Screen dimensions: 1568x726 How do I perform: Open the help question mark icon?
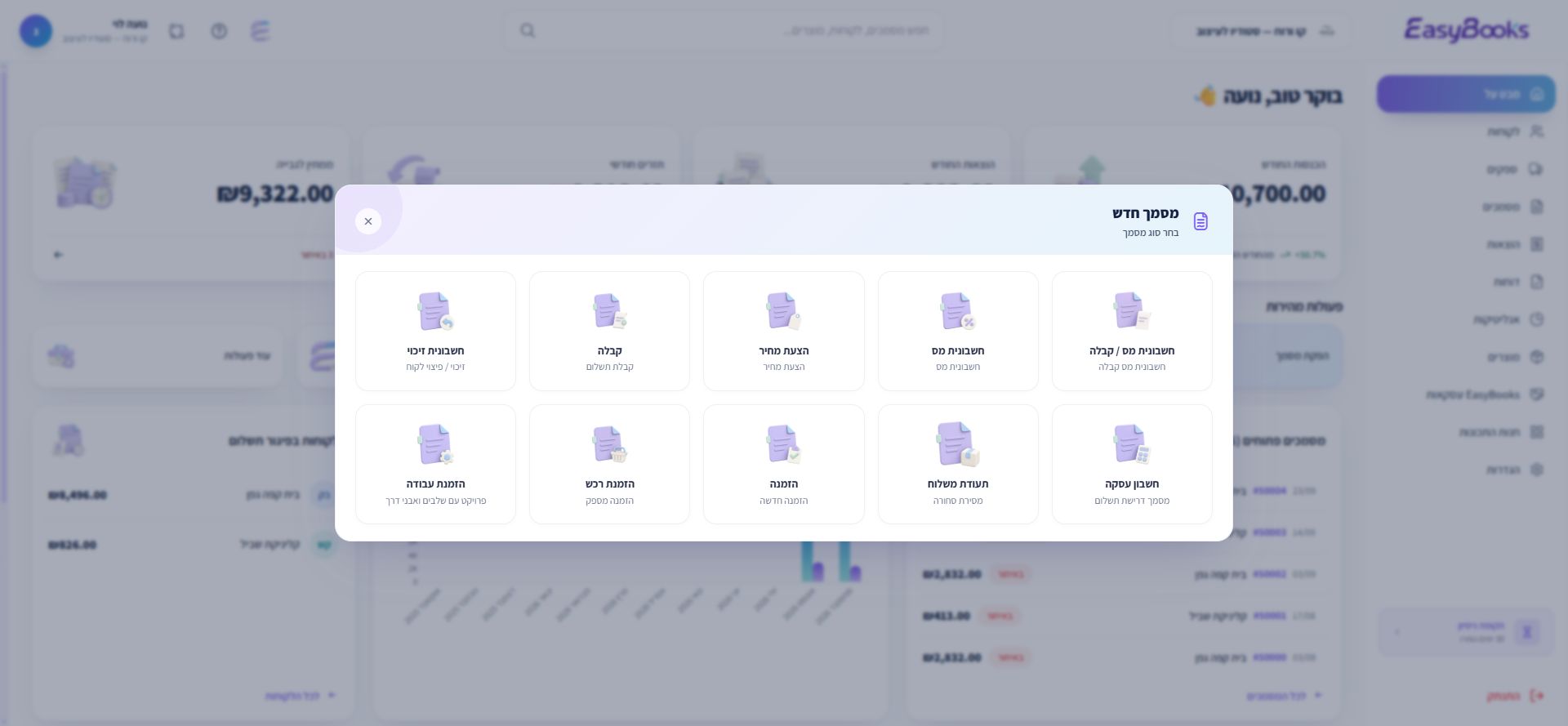coord(219,31)
